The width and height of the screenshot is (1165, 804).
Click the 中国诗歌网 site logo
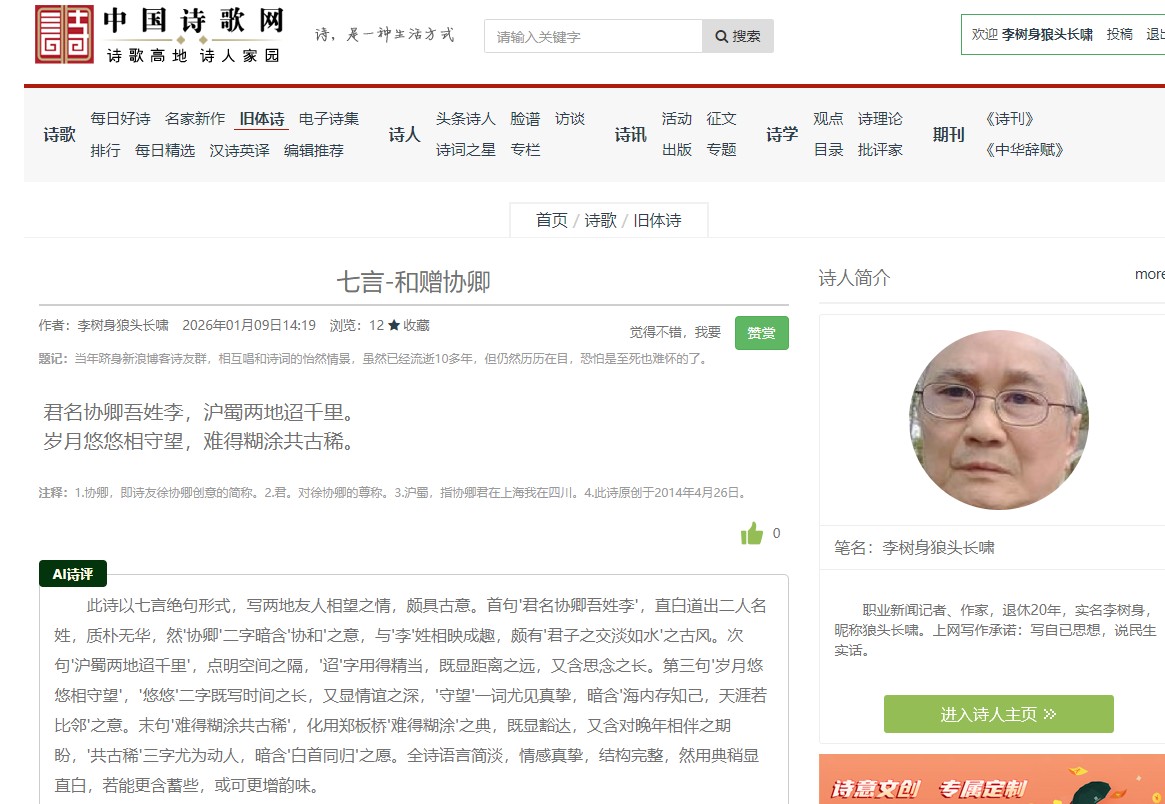(x=160, y=35)
